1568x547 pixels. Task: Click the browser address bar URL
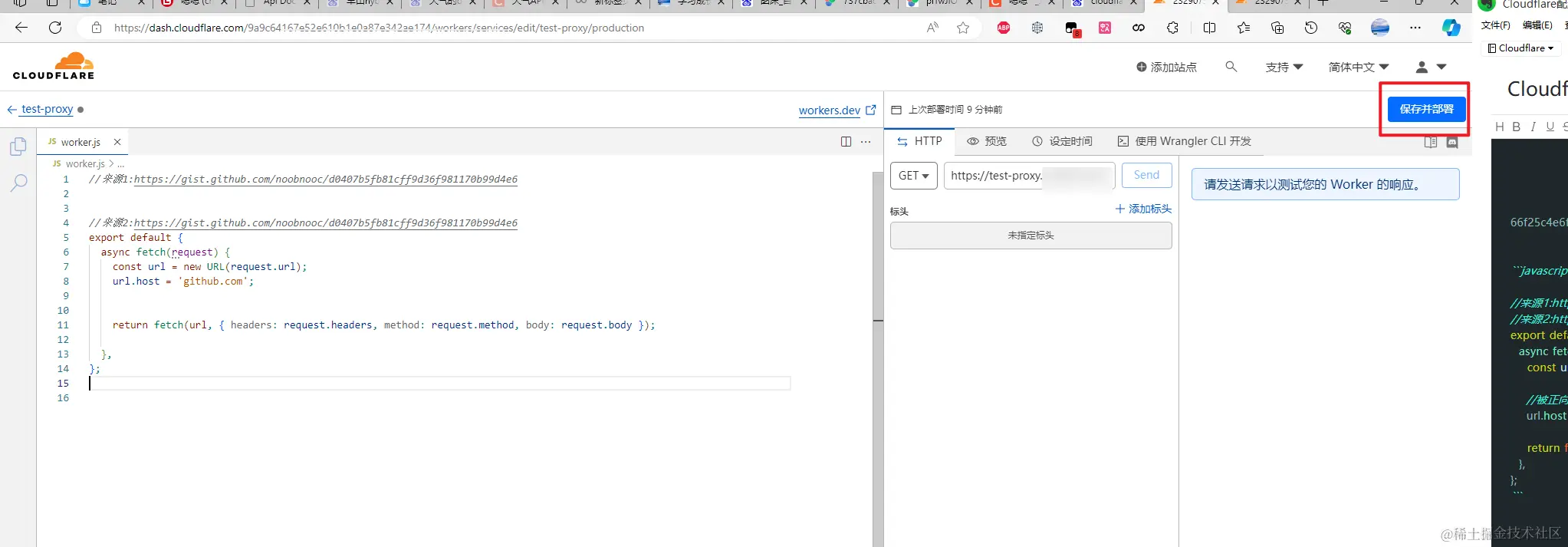tap(379, 28)
